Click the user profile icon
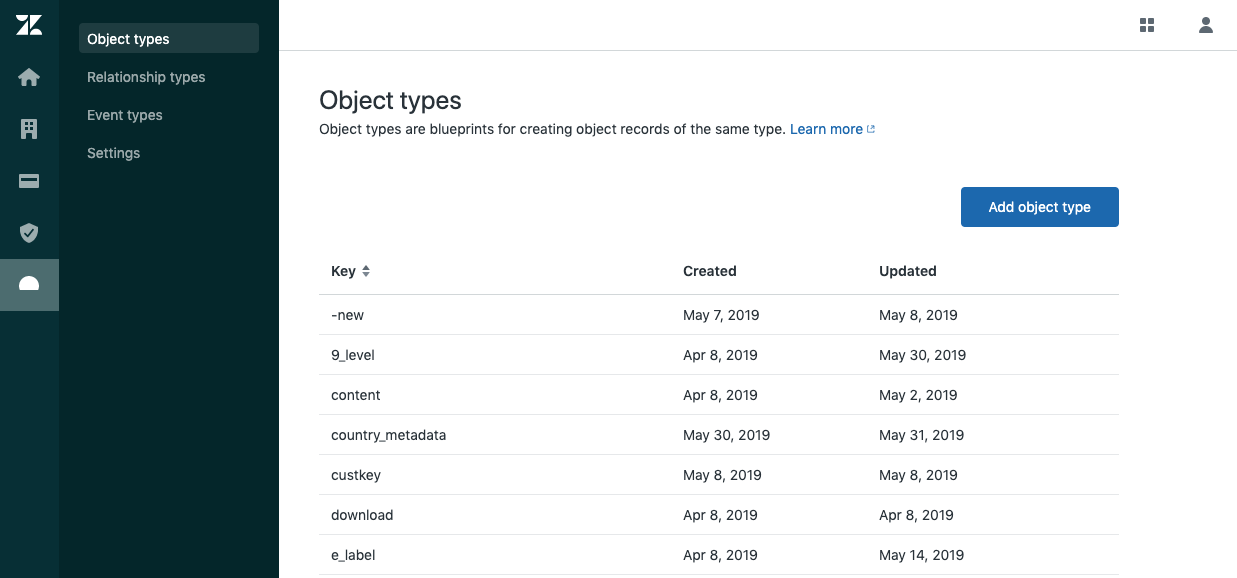 (1205, 24)
